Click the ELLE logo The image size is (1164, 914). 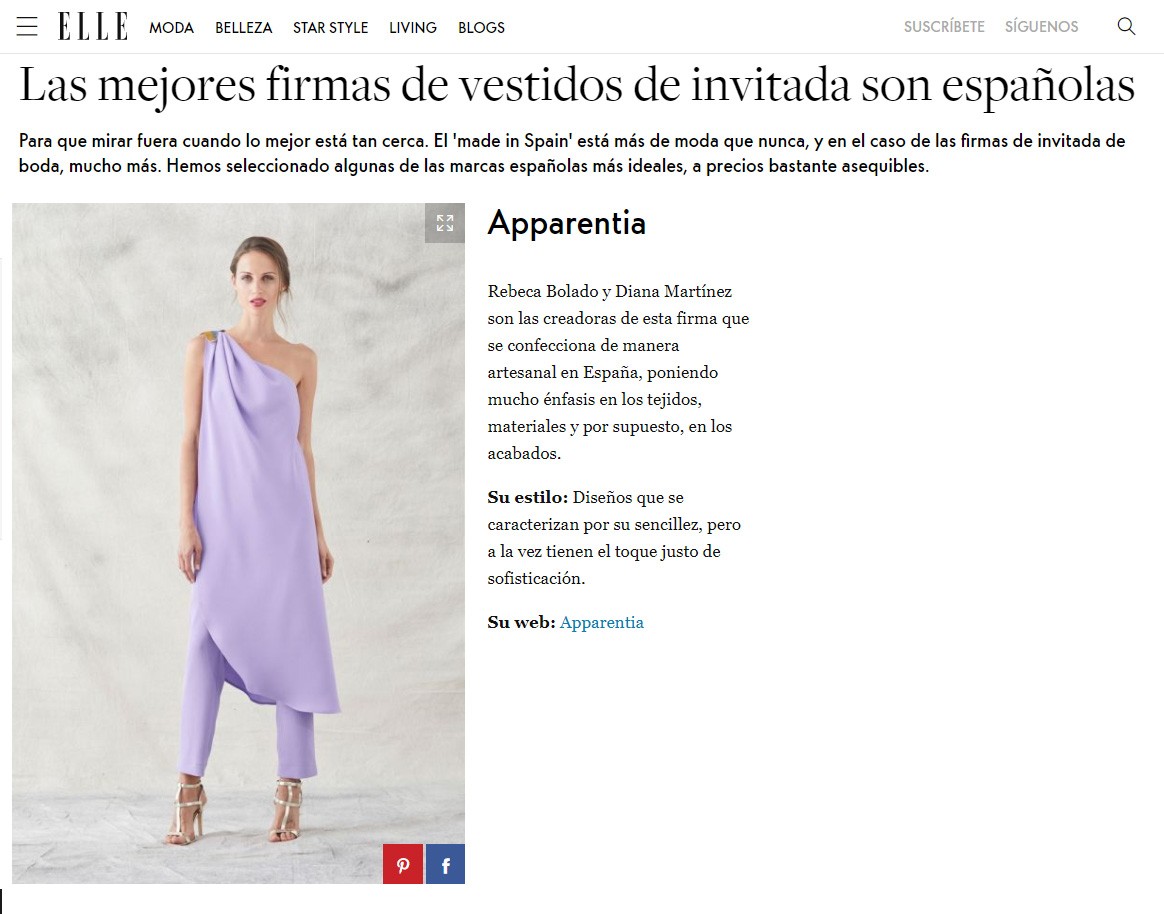pos(93,27)
